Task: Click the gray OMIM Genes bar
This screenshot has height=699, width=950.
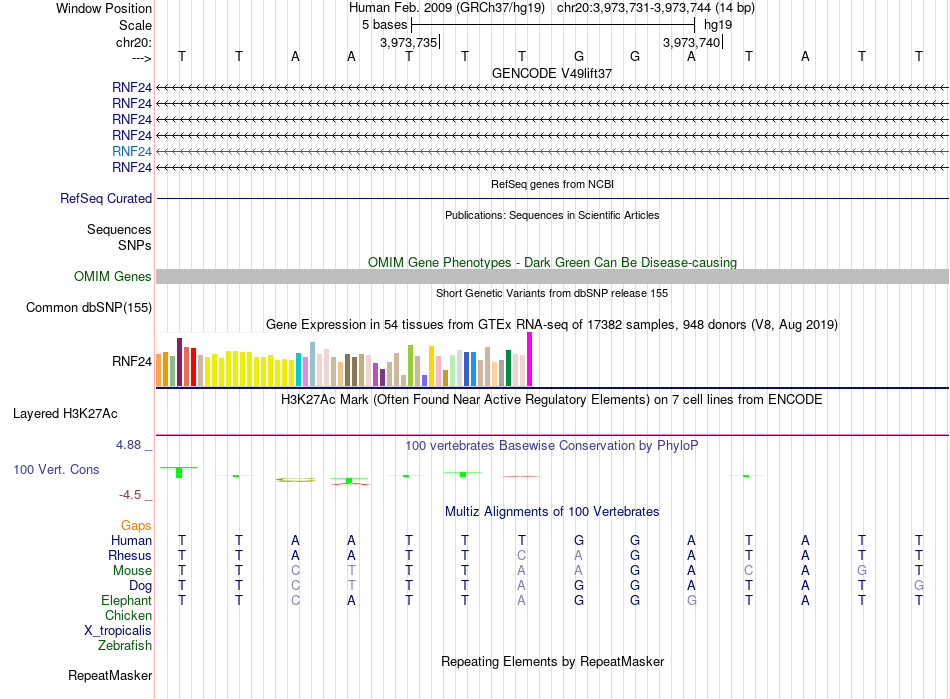Action: 552,277
